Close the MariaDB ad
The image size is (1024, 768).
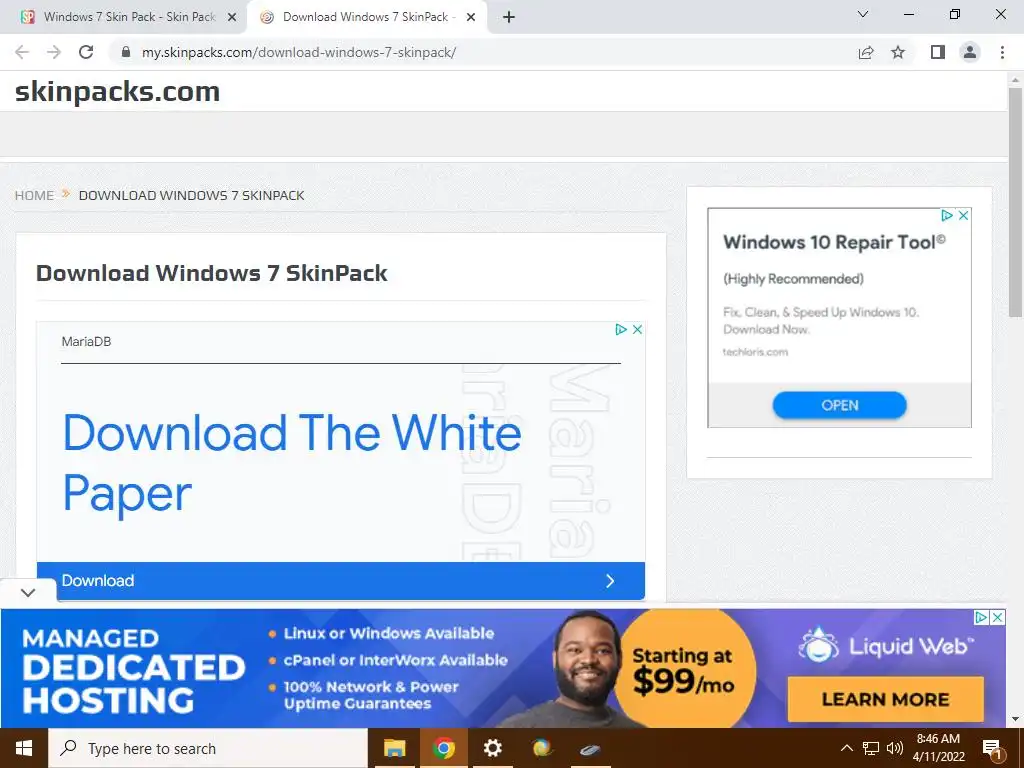[637, 330]
